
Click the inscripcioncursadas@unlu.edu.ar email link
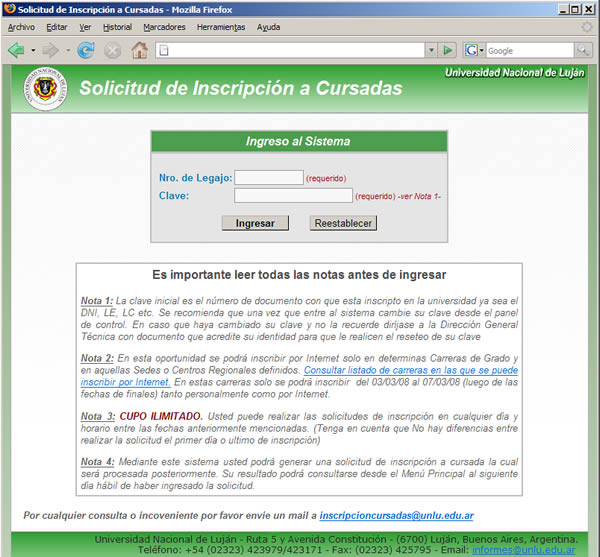[x=396, y=516]
